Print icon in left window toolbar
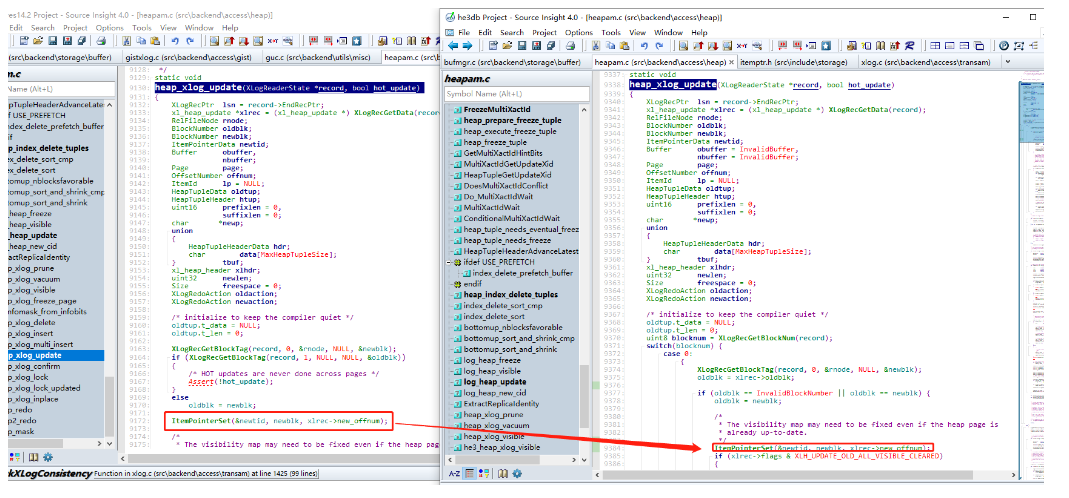The height and width of the screenshot is (498, 1069). 101,41
